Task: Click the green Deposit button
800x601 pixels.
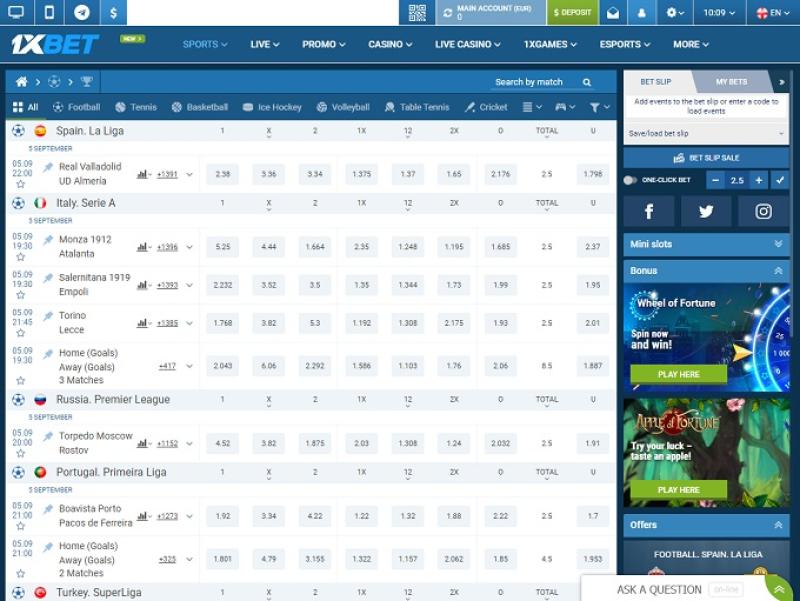Action: click(573, 13)
